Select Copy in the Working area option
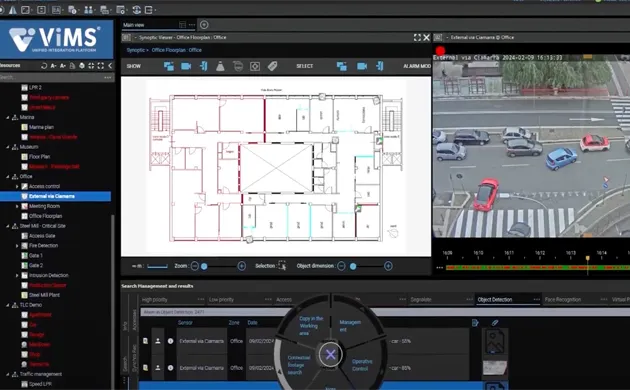Viewport: 630px width, 390px height. click(x=310, y=326)
